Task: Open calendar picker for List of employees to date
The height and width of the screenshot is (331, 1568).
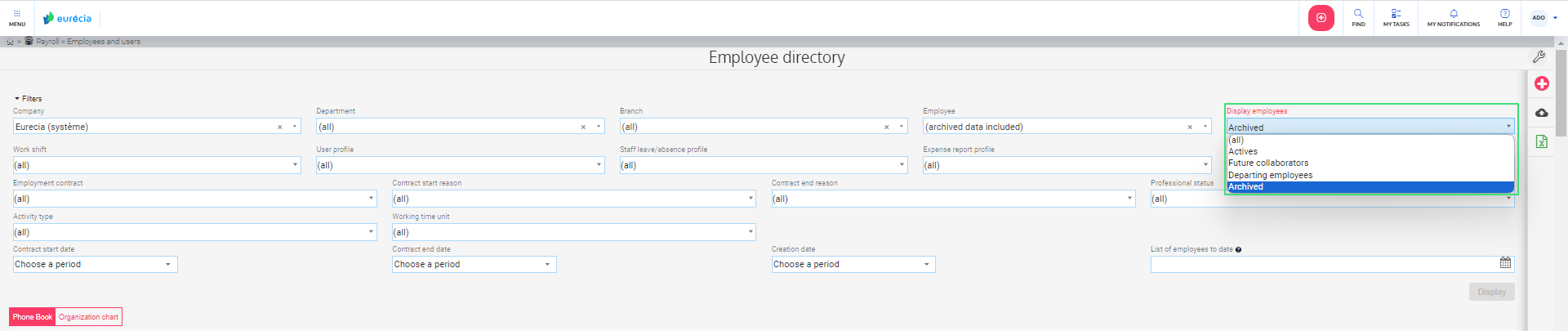Action: click(x=1505, y=263)
